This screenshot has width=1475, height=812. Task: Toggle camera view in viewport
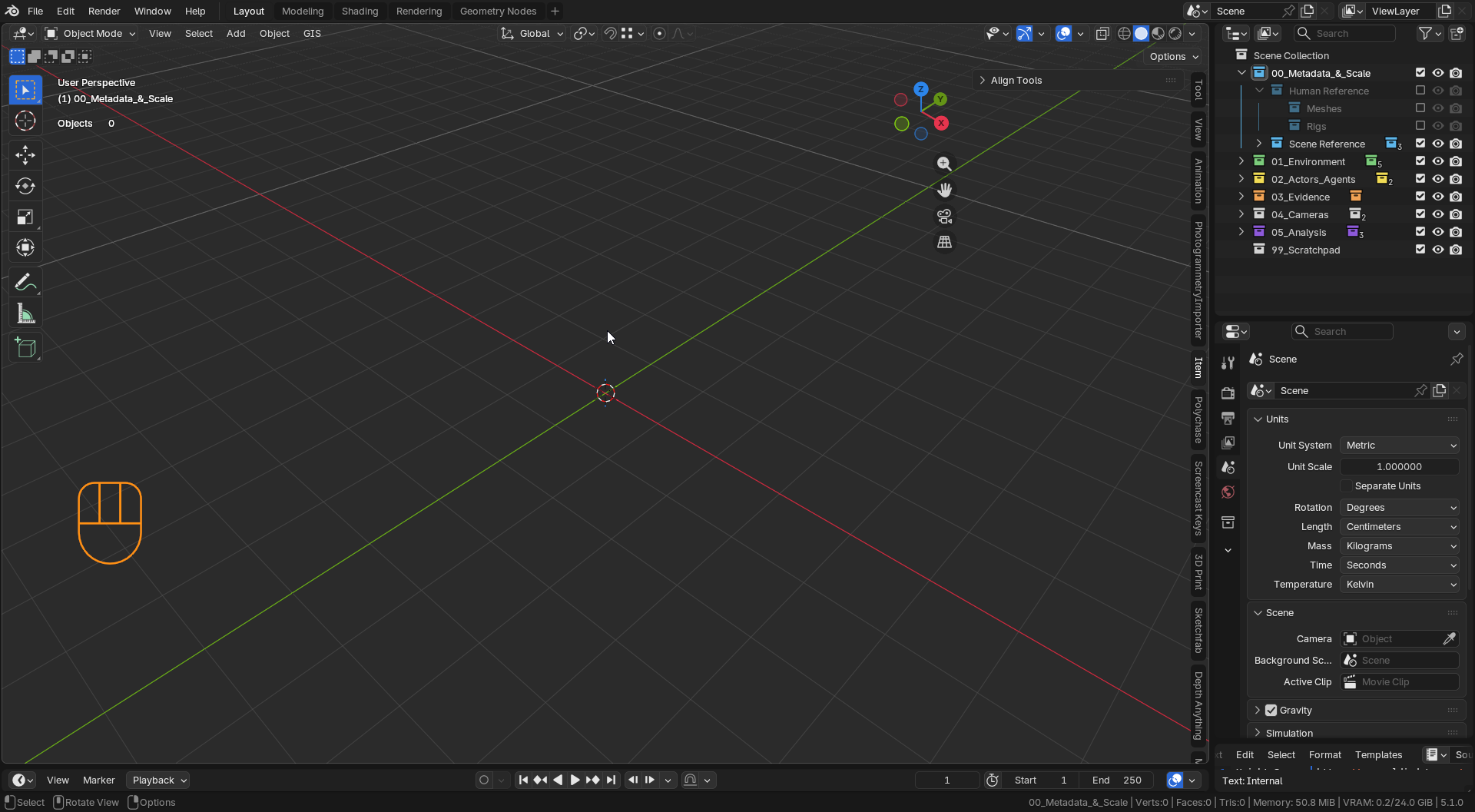[944, 217]
